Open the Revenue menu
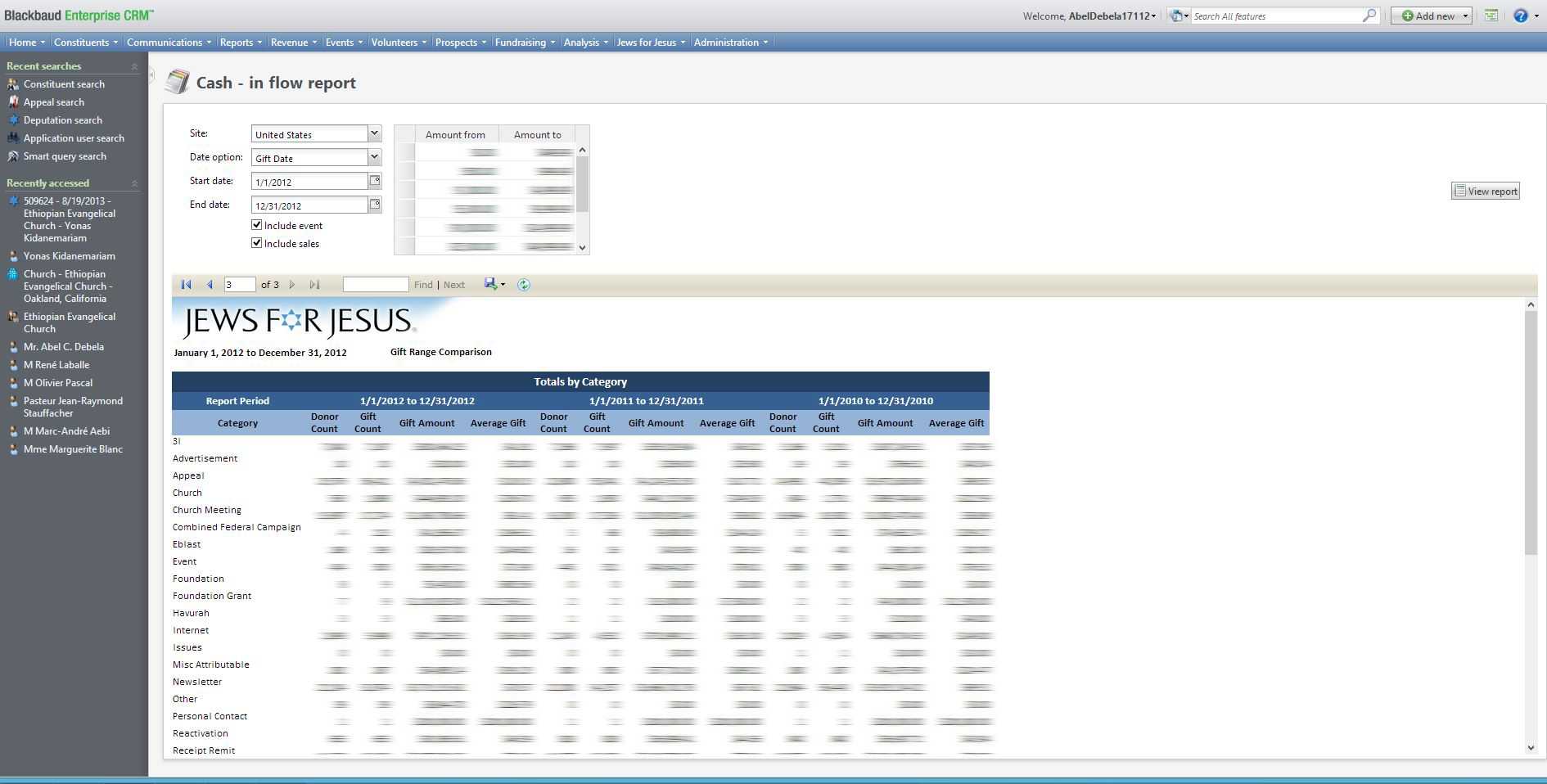Viewport: 1547px width, 784px height. click(294, 43)
